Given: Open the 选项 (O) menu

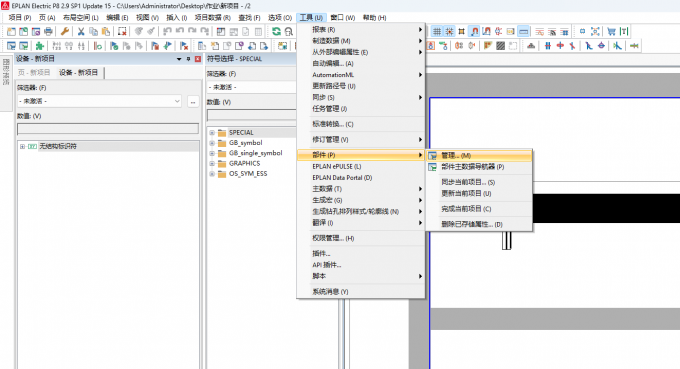Looking at the screenshot, I should [x=280, y=17].
